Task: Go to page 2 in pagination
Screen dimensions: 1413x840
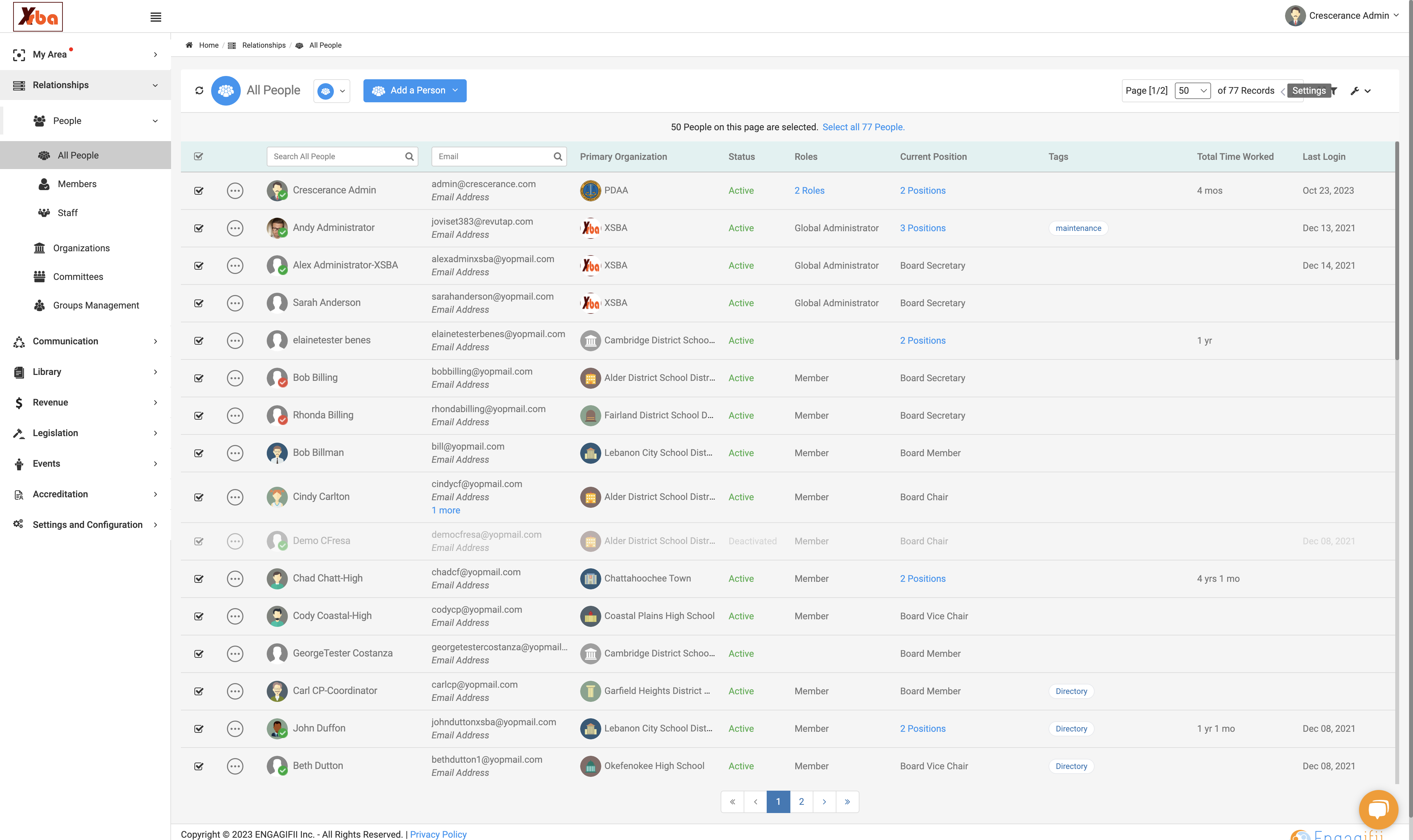Action: (x=801, y=802)
